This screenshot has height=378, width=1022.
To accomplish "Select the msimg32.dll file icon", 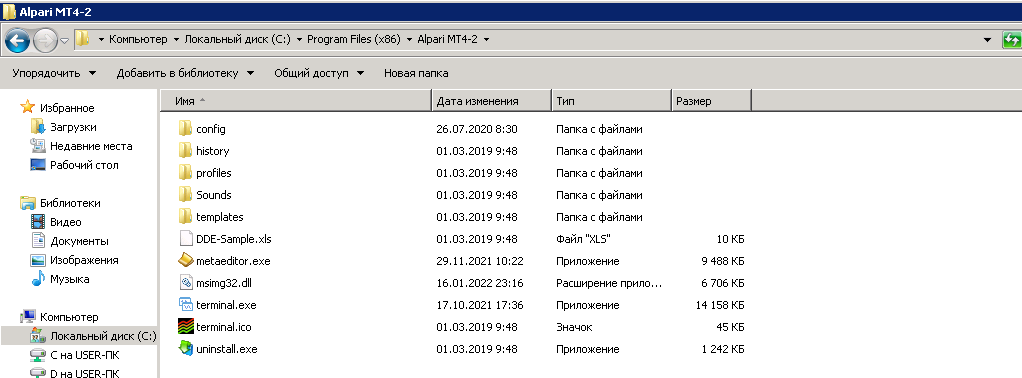I will pyautogui.click(x=186, y=282).
